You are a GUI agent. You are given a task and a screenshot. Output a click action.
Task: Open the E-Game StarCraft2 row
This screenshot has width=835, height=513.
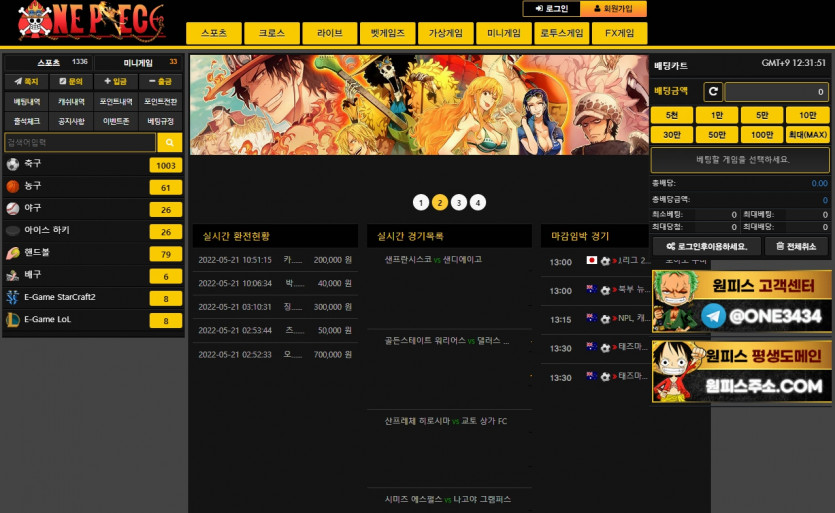tap(94, 298)
